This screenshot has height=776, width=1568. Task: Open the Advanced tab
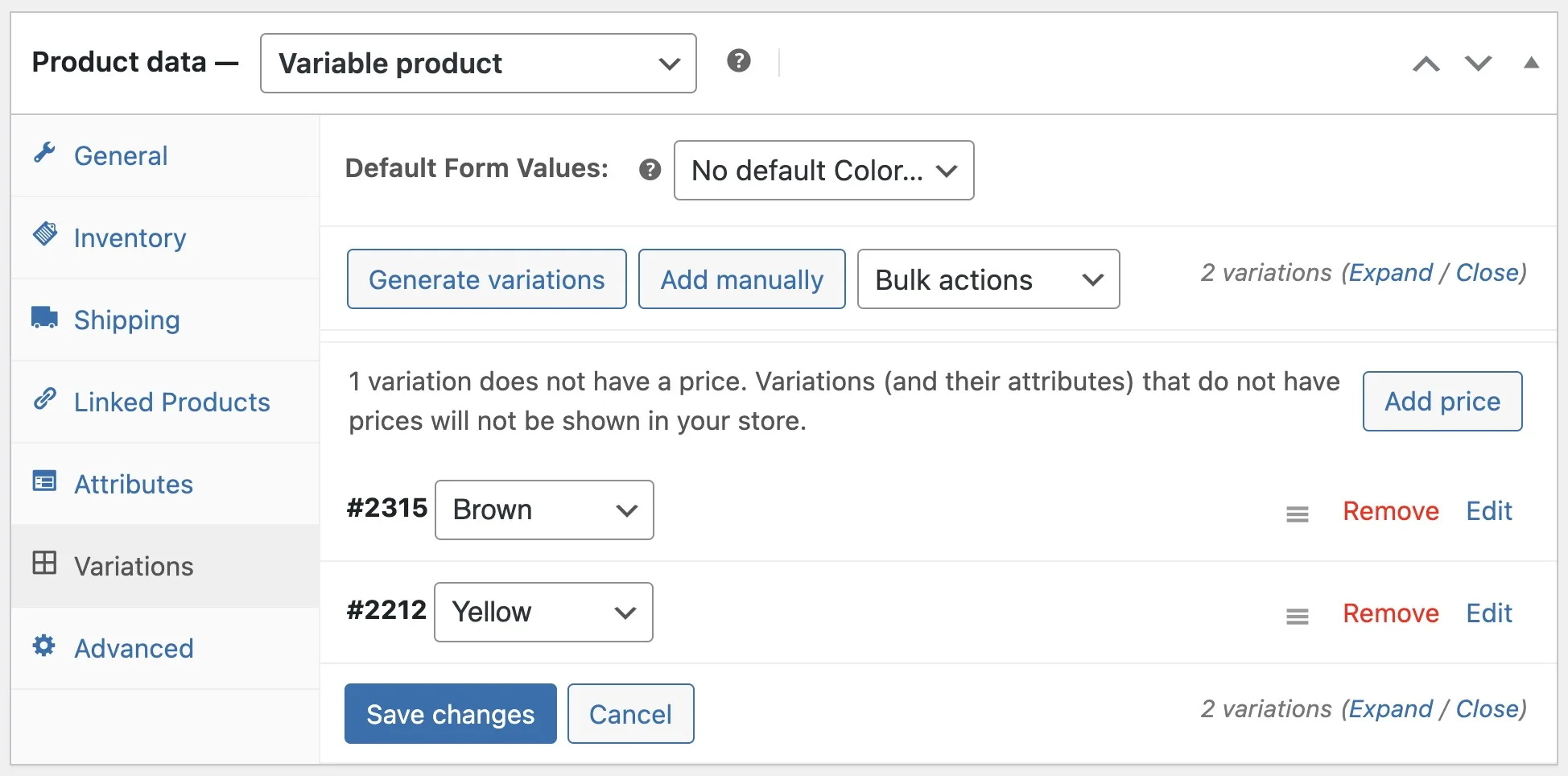click(x=165, y=648)
